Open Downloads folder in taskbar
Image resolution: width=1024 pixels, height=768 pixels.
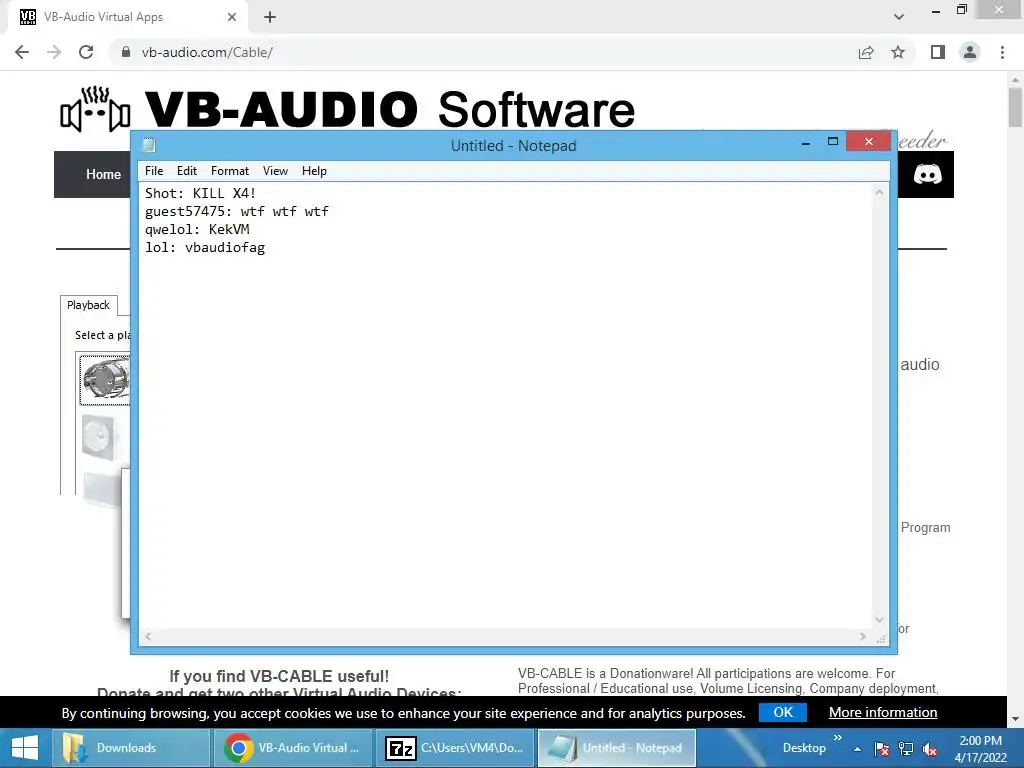coord(131,748)
